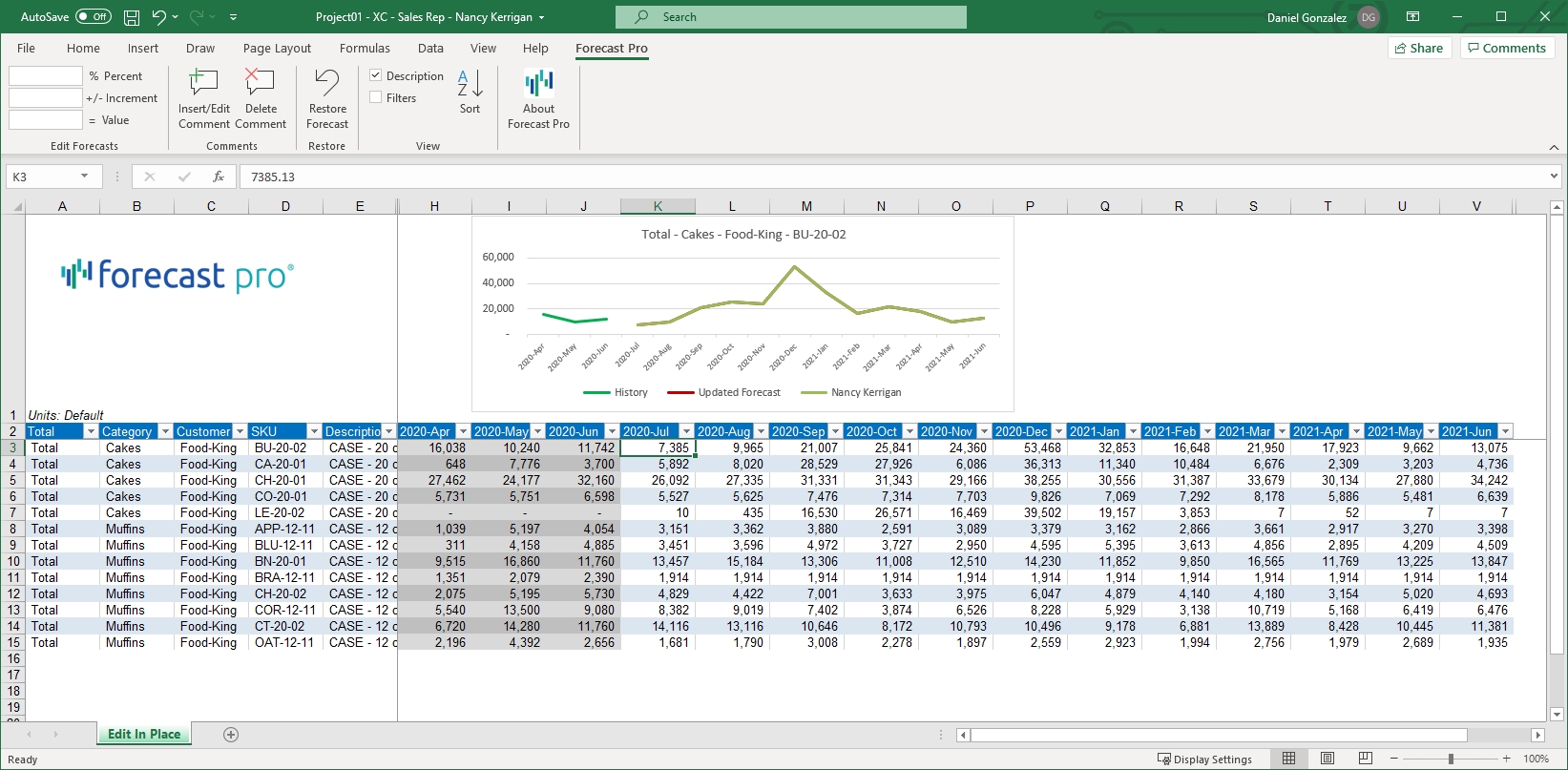The image size is (1568, 770).
Task: Click the DG user avatar
Action: coord(1369,17)
